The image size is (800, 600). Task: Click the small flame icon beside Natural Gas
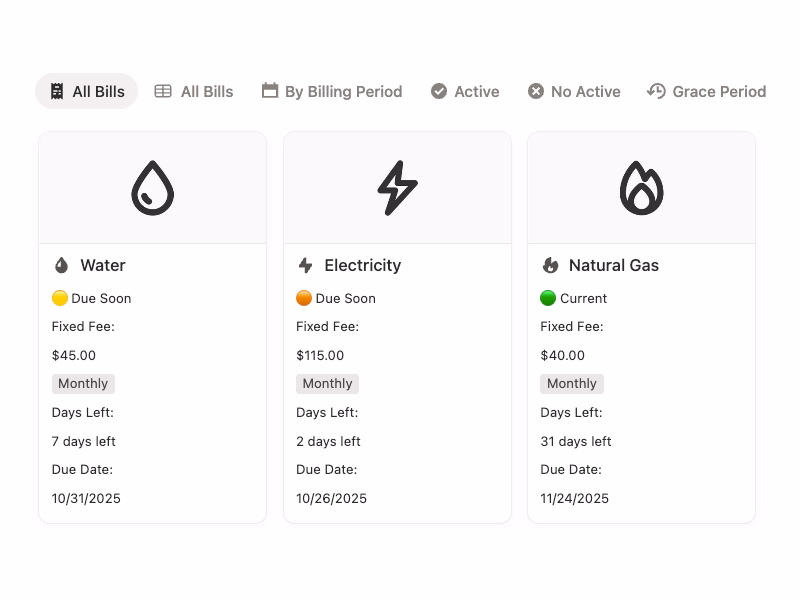coord(550,265)
